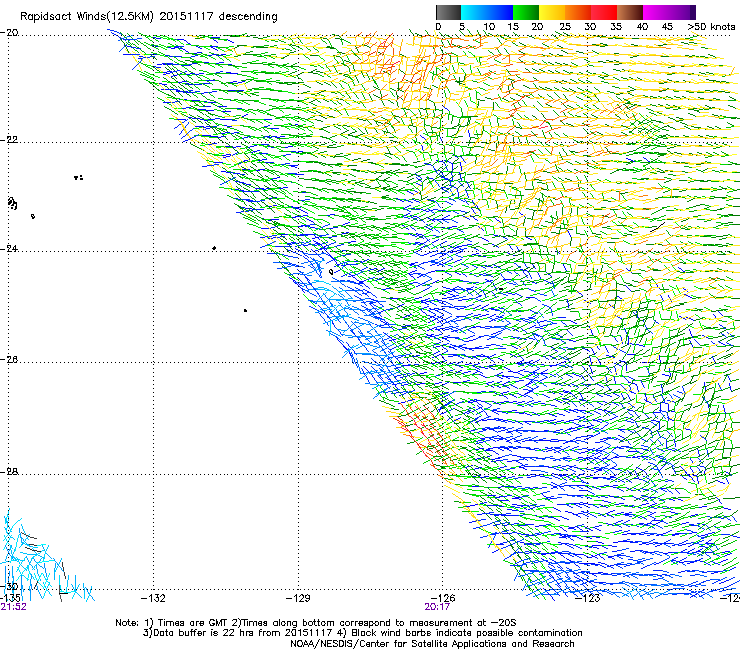Click the longitude label '-126'
The image size is (740, 650).
pos(443,598)
